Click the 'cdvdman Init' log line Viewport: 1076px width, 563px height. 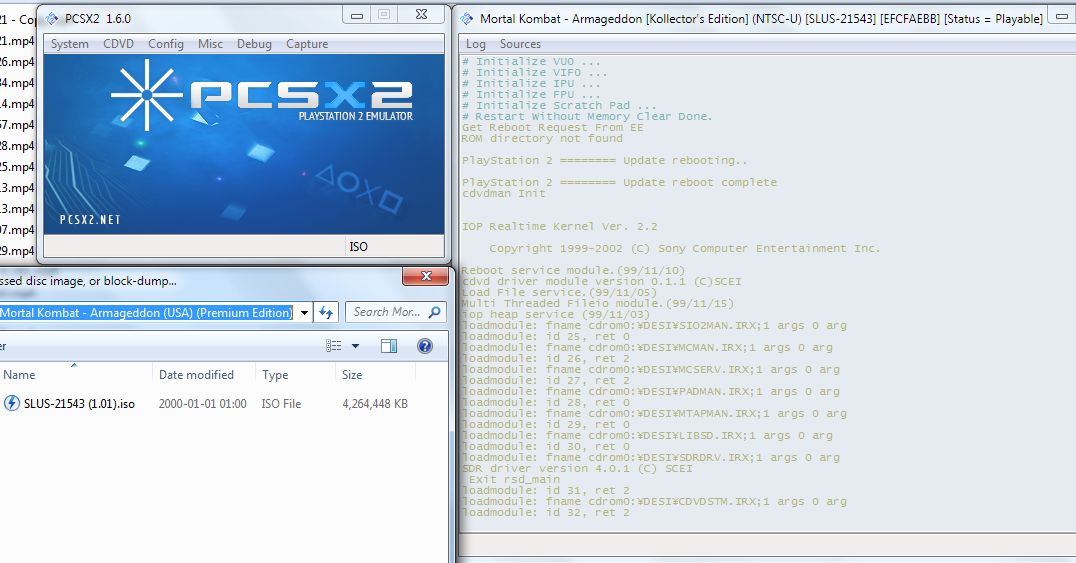tap(504, 194)
